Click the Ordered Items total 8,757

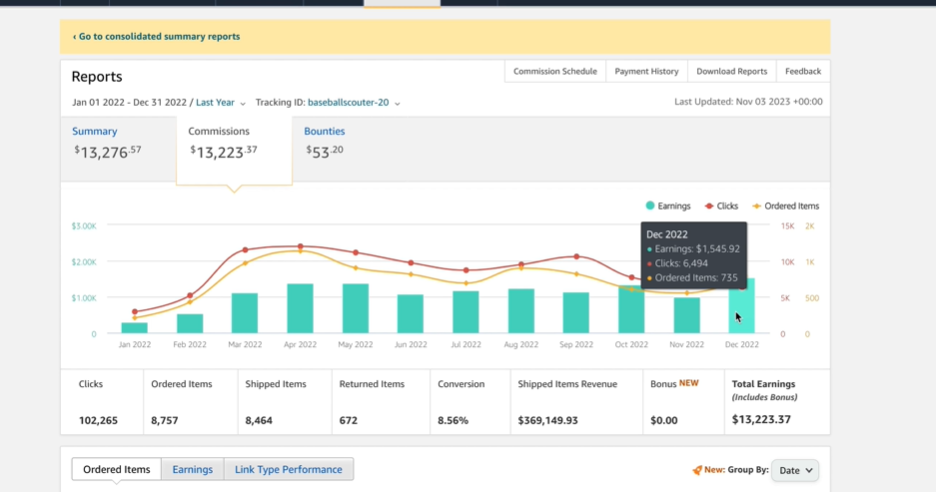click(x=165, y=420)
